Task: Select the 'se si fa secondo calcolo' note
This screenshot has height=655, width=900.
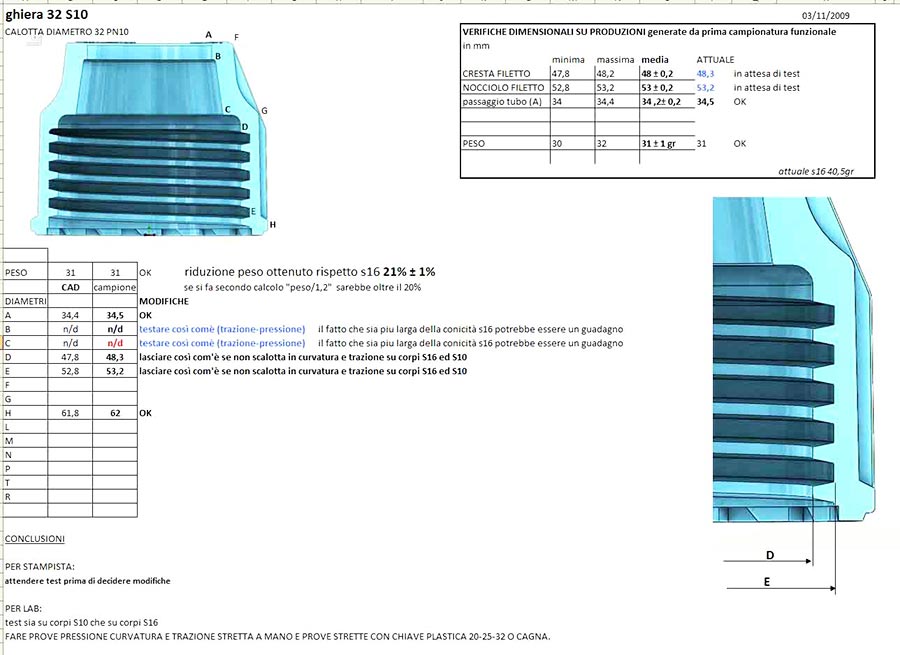Action: point(302,287)
